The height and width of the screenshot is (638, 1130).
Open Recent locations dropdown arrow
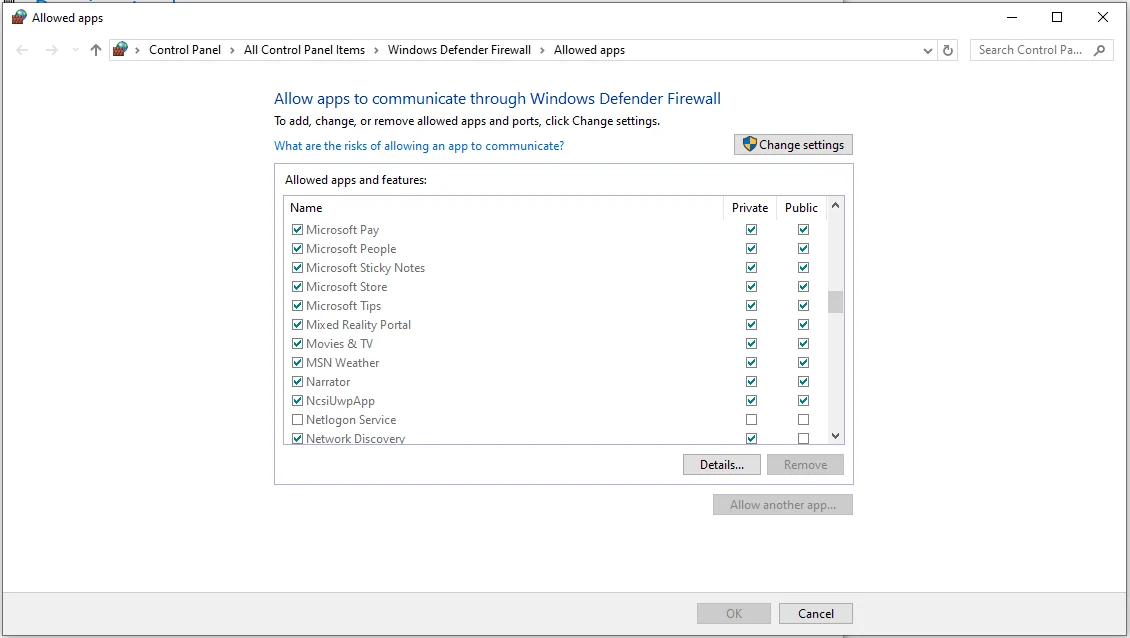click(x=75, y=50)
